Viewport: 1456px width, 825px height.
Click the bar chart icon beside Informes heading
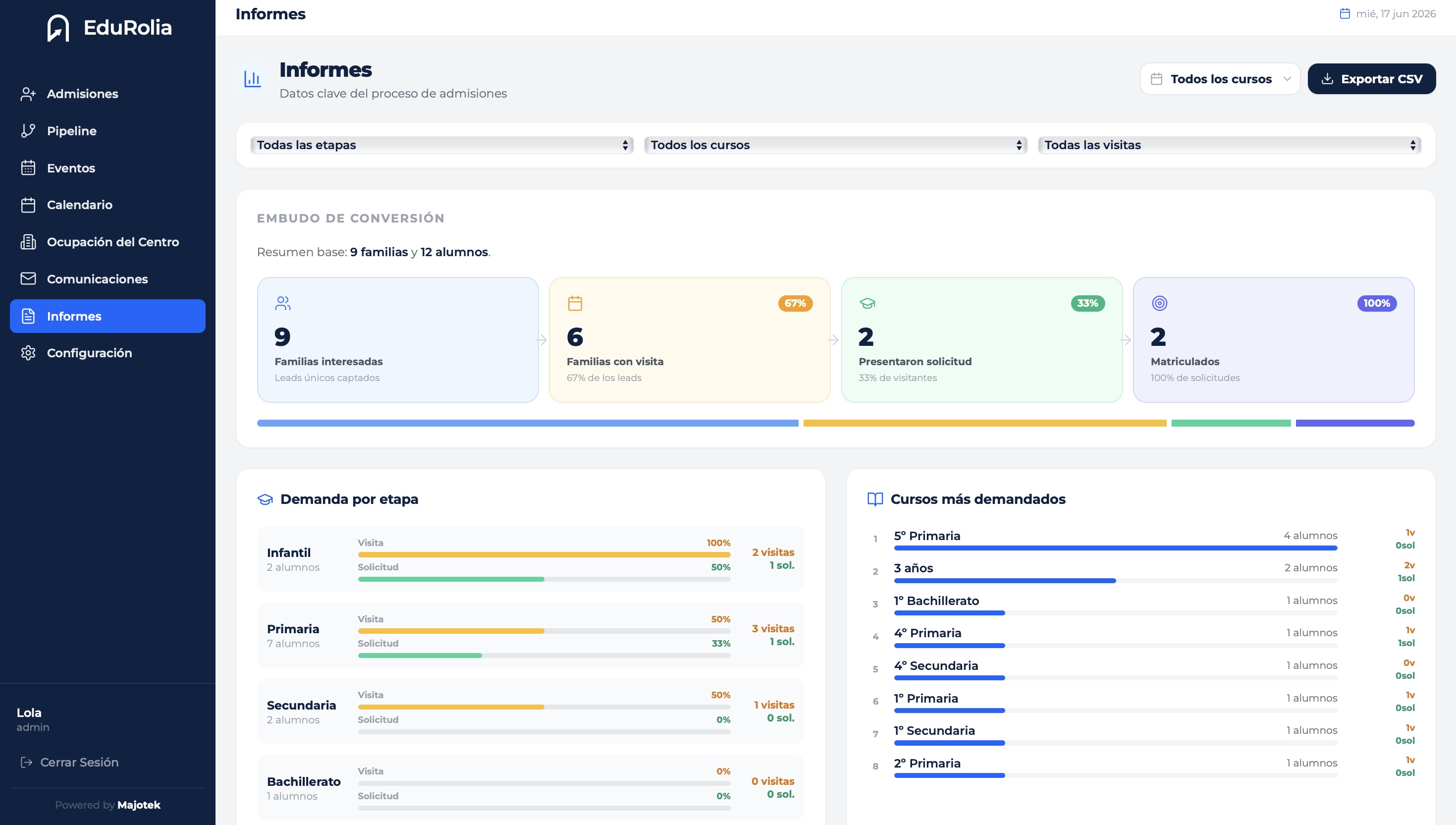coord(252,79)
